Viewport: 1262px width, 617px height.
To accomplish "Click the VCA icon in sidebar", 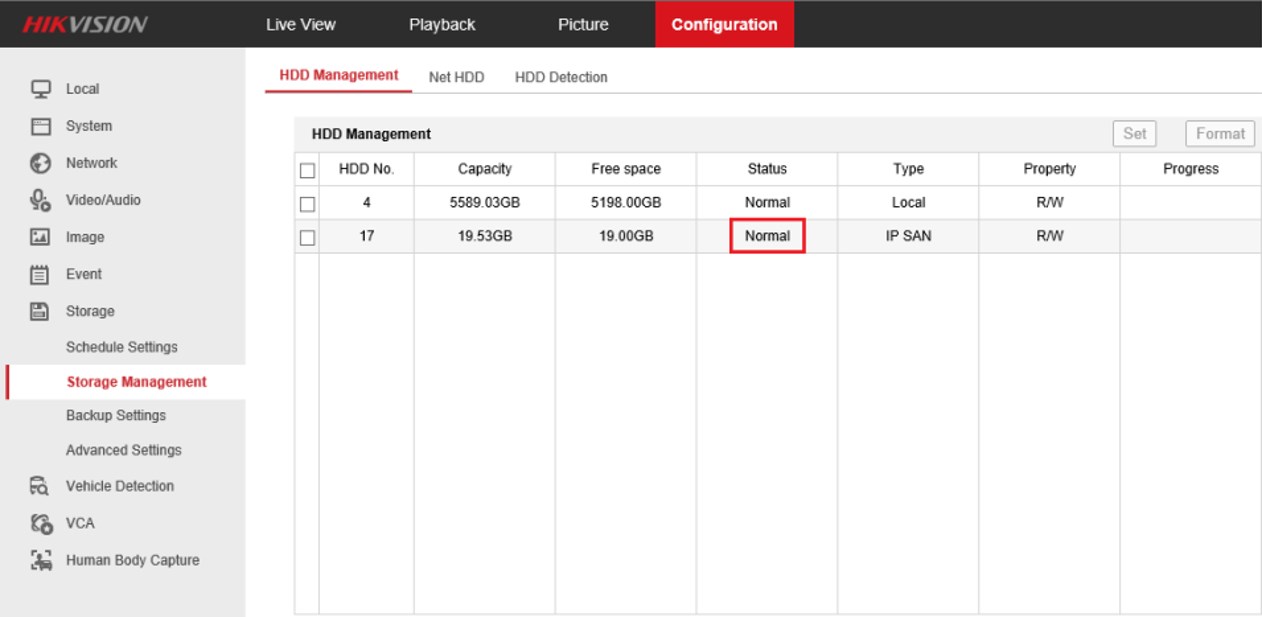I will click(42, 523).
